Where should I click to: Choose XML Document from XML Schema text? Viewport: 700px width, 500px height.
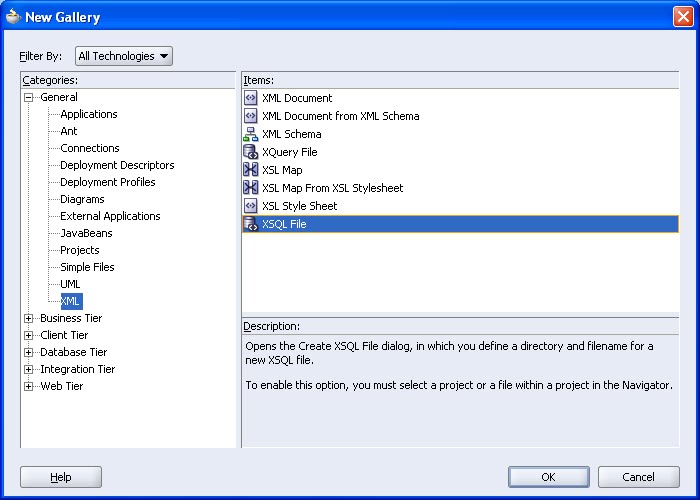tap(341, 116)
